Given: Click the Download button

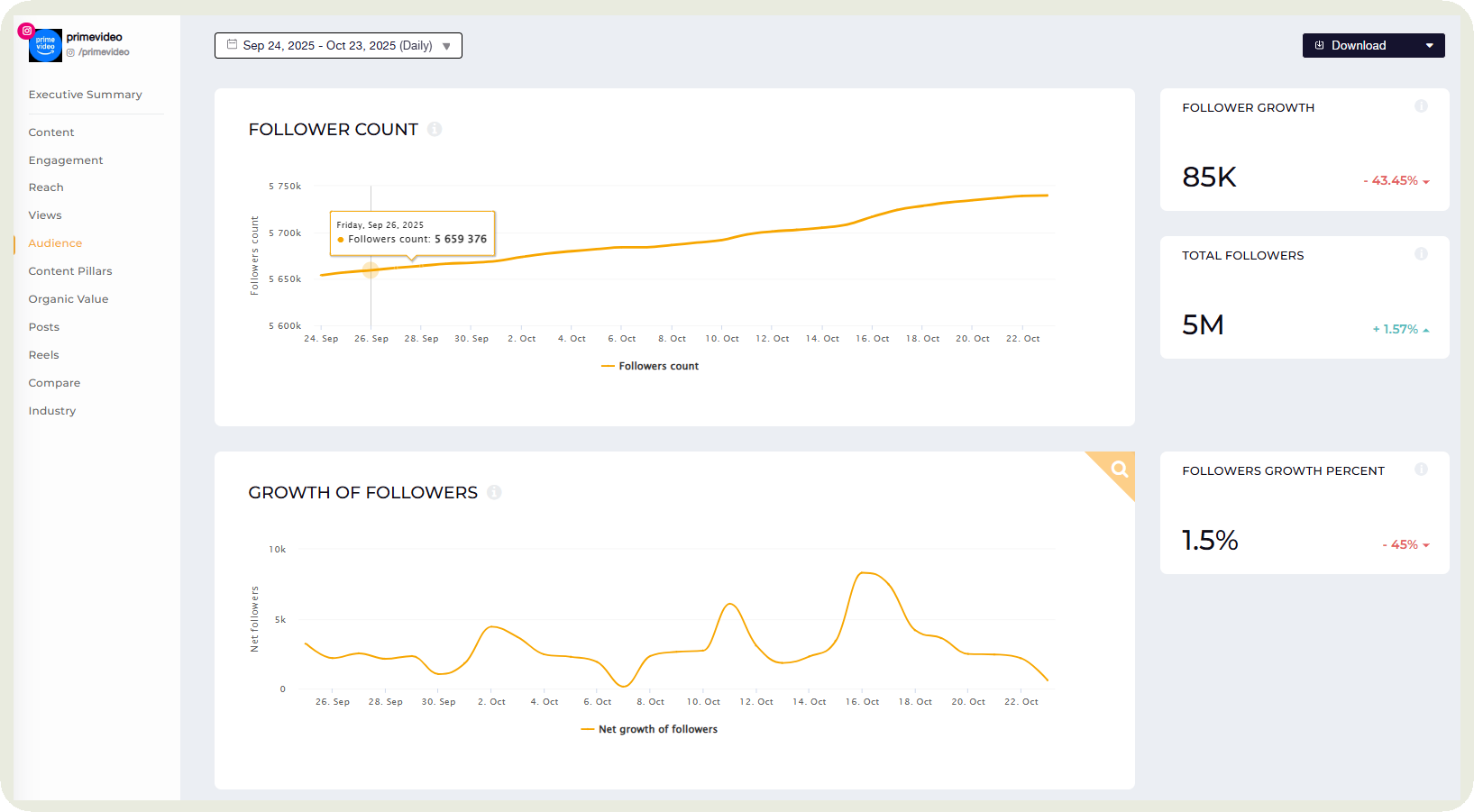Looking at the screenshot, I should [x=1360, y=44].
